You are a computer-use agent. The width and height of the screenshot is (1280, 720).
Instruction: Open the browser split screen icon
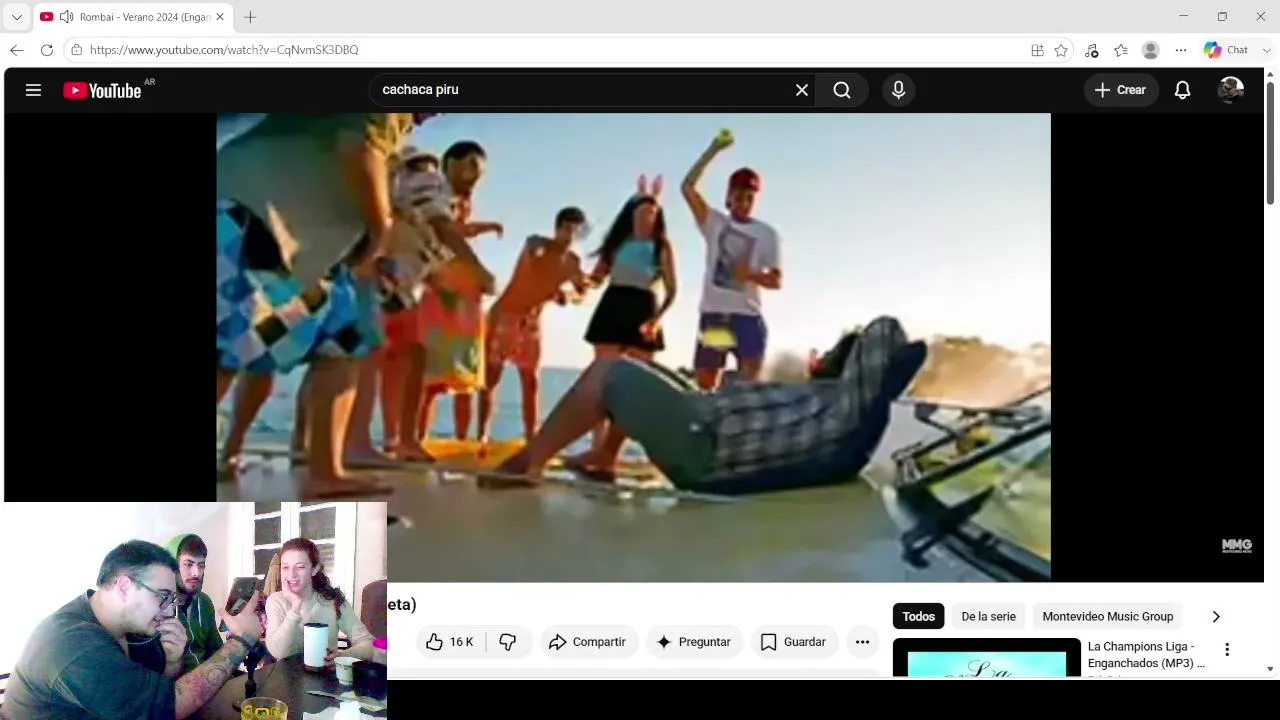1037,50
